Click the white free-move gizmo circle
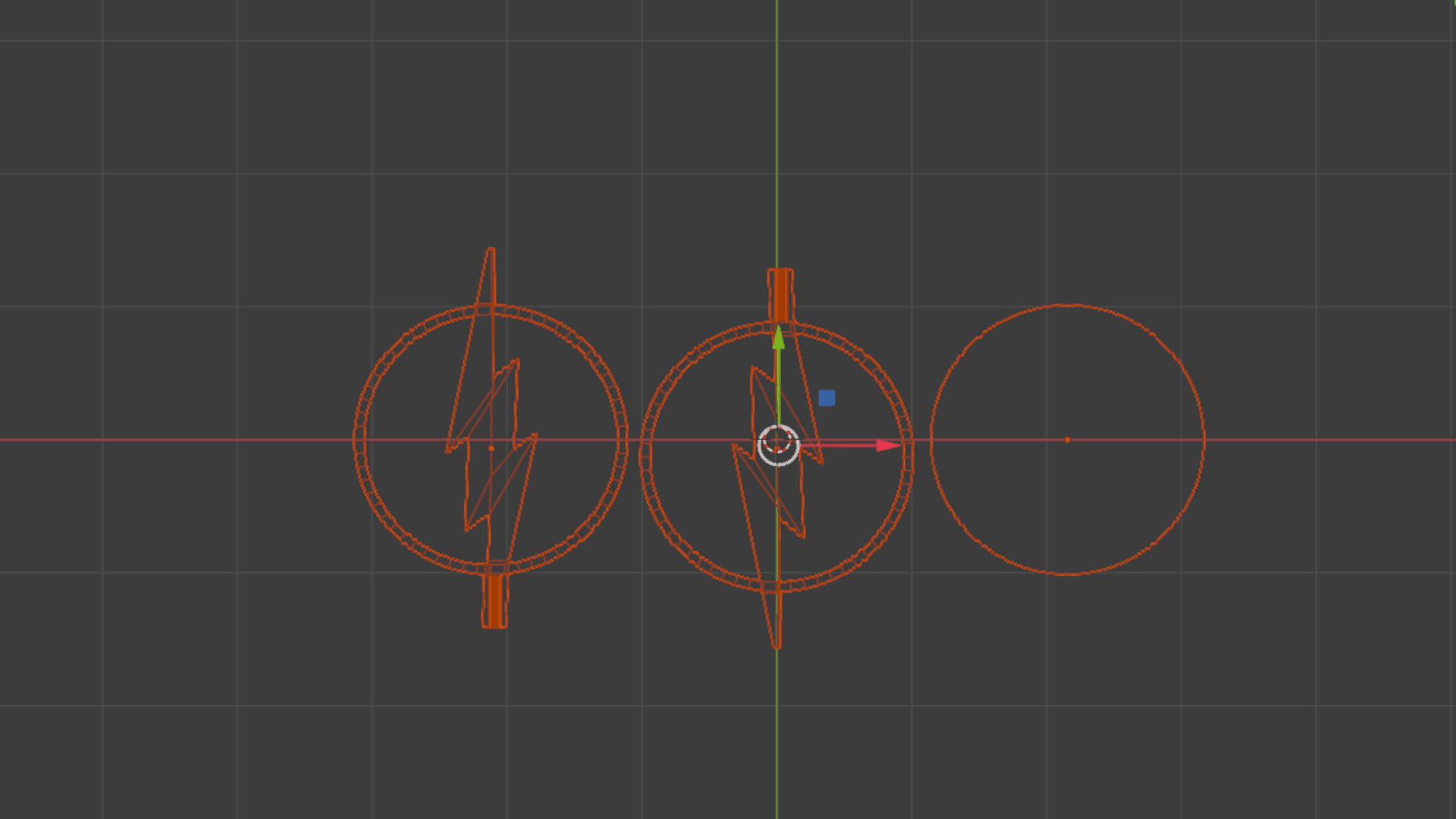Viewport: 1456px width, 819px height. (778, 445)
